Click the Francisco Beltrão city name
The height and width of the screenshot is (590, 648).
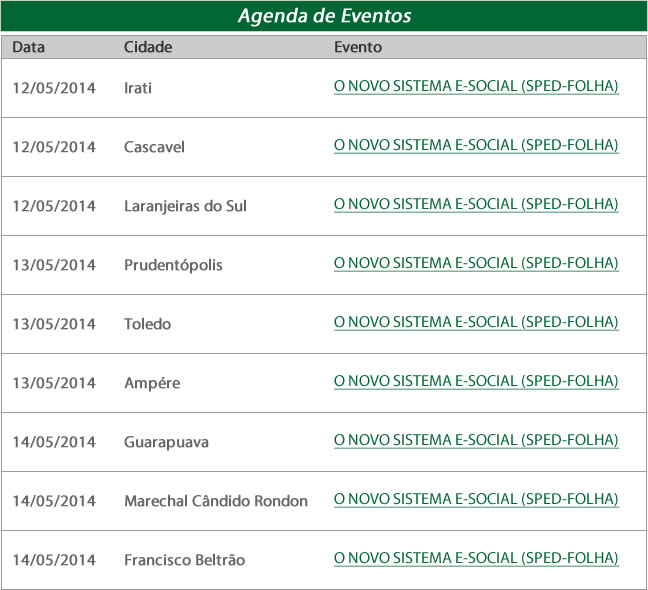[x=184, y=560]
